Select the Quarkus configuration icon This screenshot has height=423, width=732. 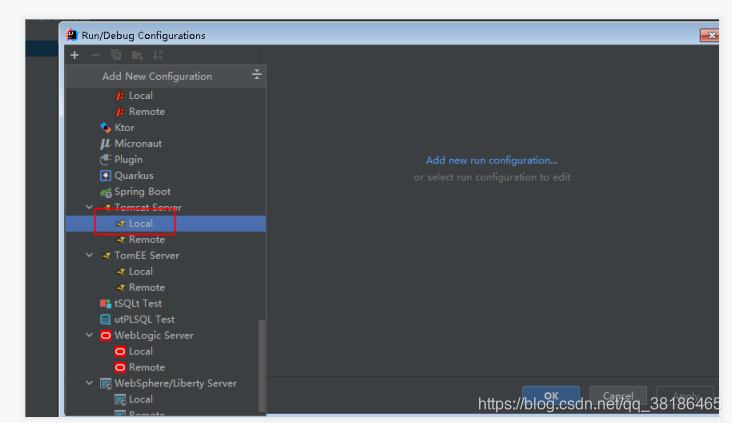(106, 176)
